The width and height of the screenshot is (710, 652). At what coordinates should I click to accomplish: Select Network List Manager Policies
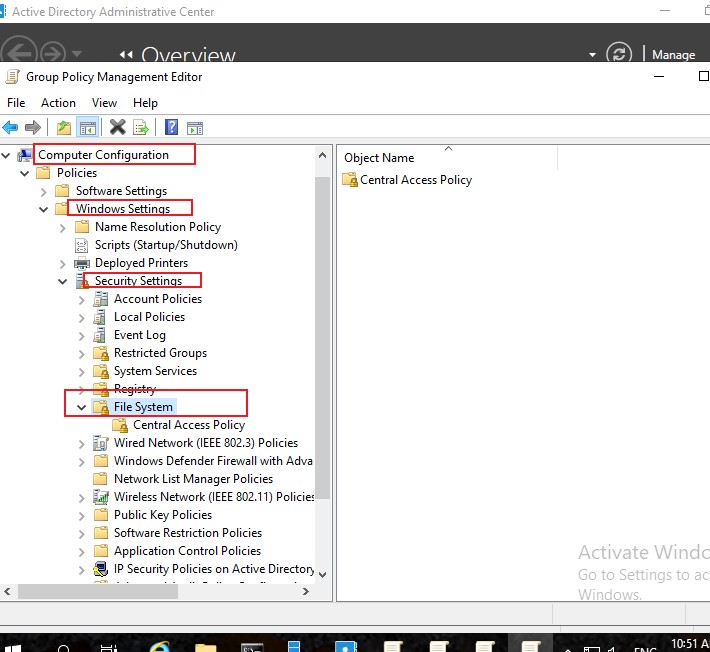[x=193, y=479]
